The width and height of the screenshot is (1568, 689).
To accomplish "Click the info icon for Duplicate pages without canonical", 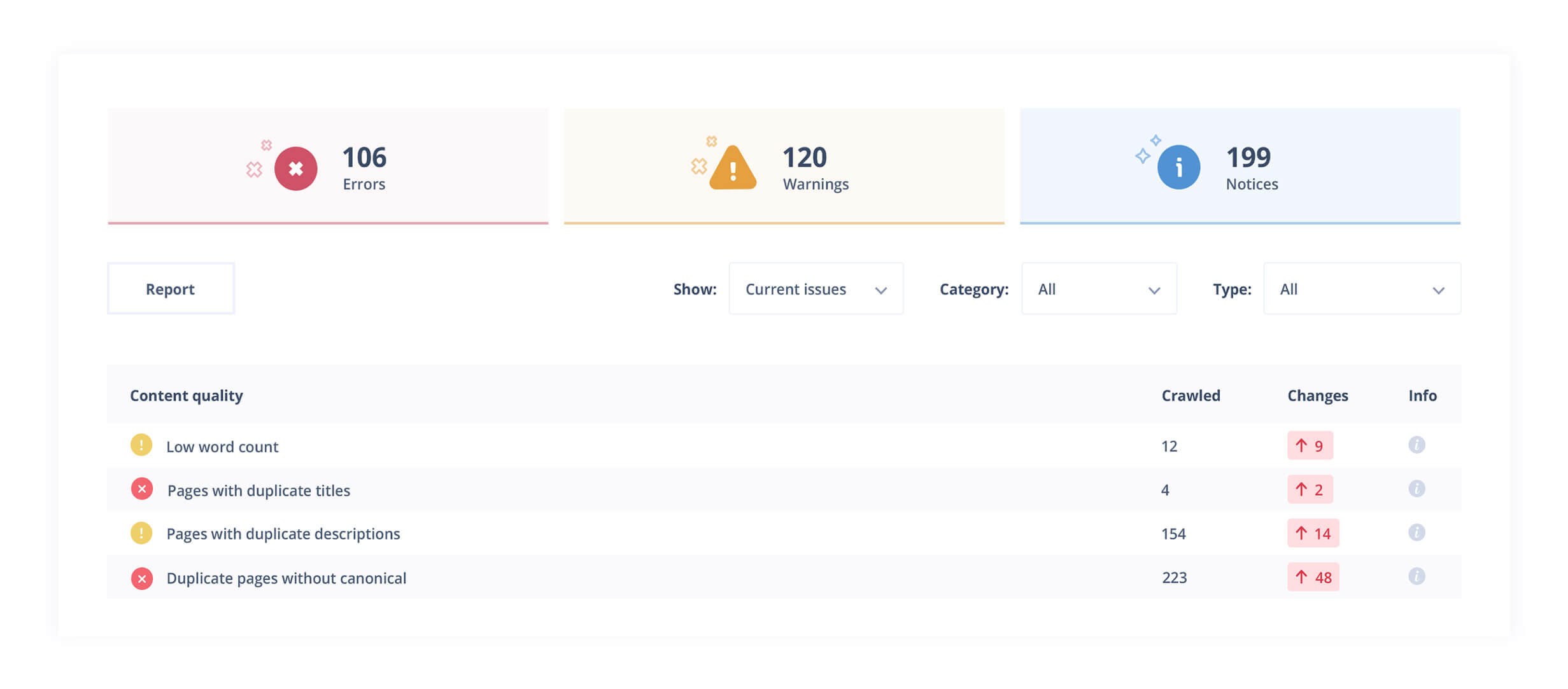I will pos(1417,578).
